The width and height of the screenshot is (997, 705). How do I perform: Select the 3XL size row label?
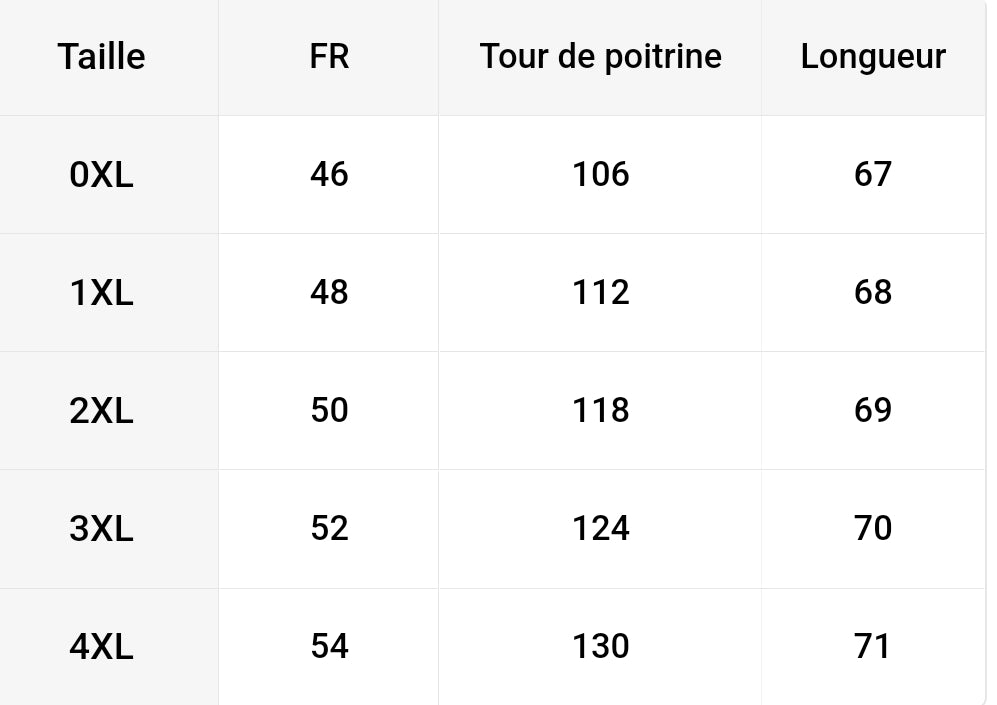[102, 529]
